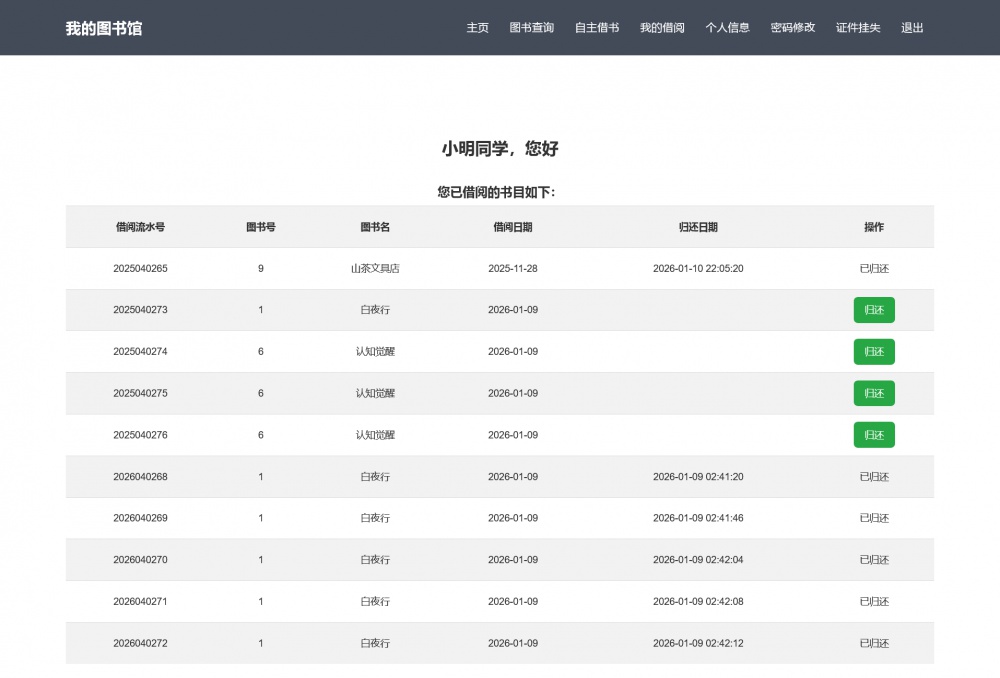The width and height of the screenshot is (1000, 678).
Task: Go to the 主页 nav link
Action: click(x=477, y=28)
